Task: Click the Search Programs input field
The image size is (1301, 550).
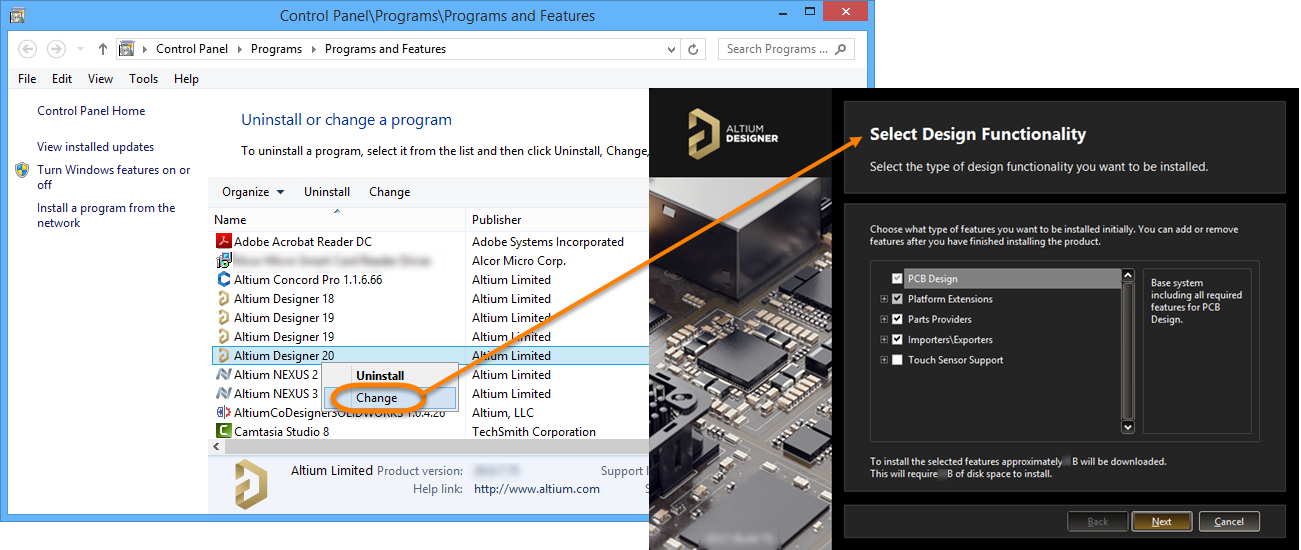Action: coord(777,49)
